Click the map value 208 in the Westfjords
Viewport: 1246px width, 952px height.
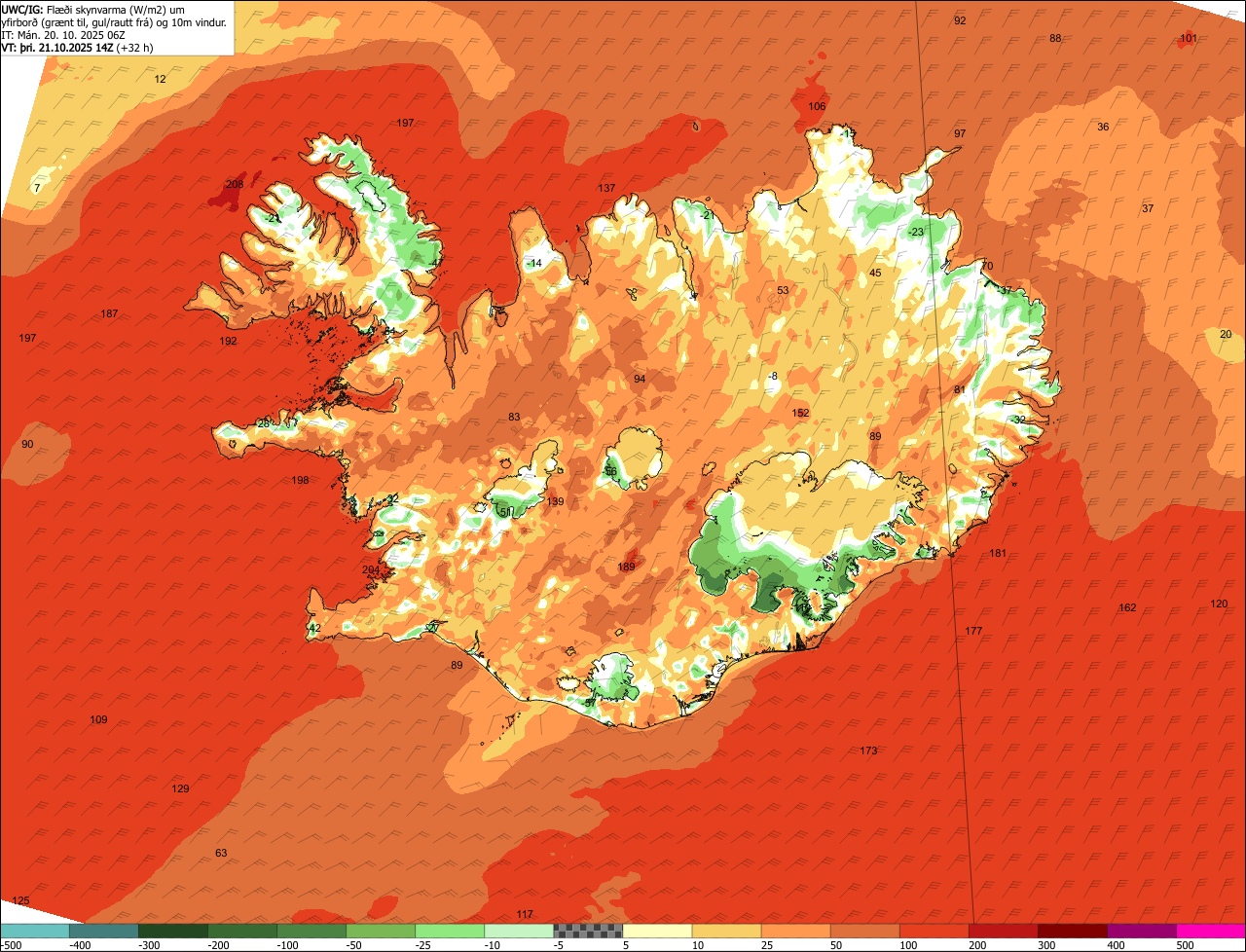[x=235, y=184]
